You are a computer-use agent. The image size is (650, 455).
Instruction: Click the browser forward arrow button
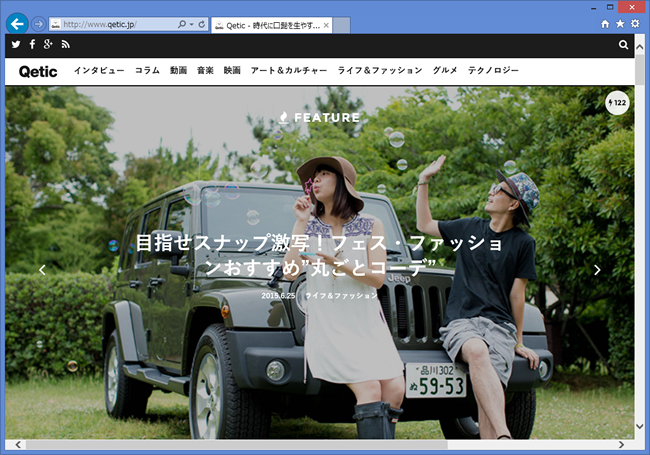click(x=38, y=23)
